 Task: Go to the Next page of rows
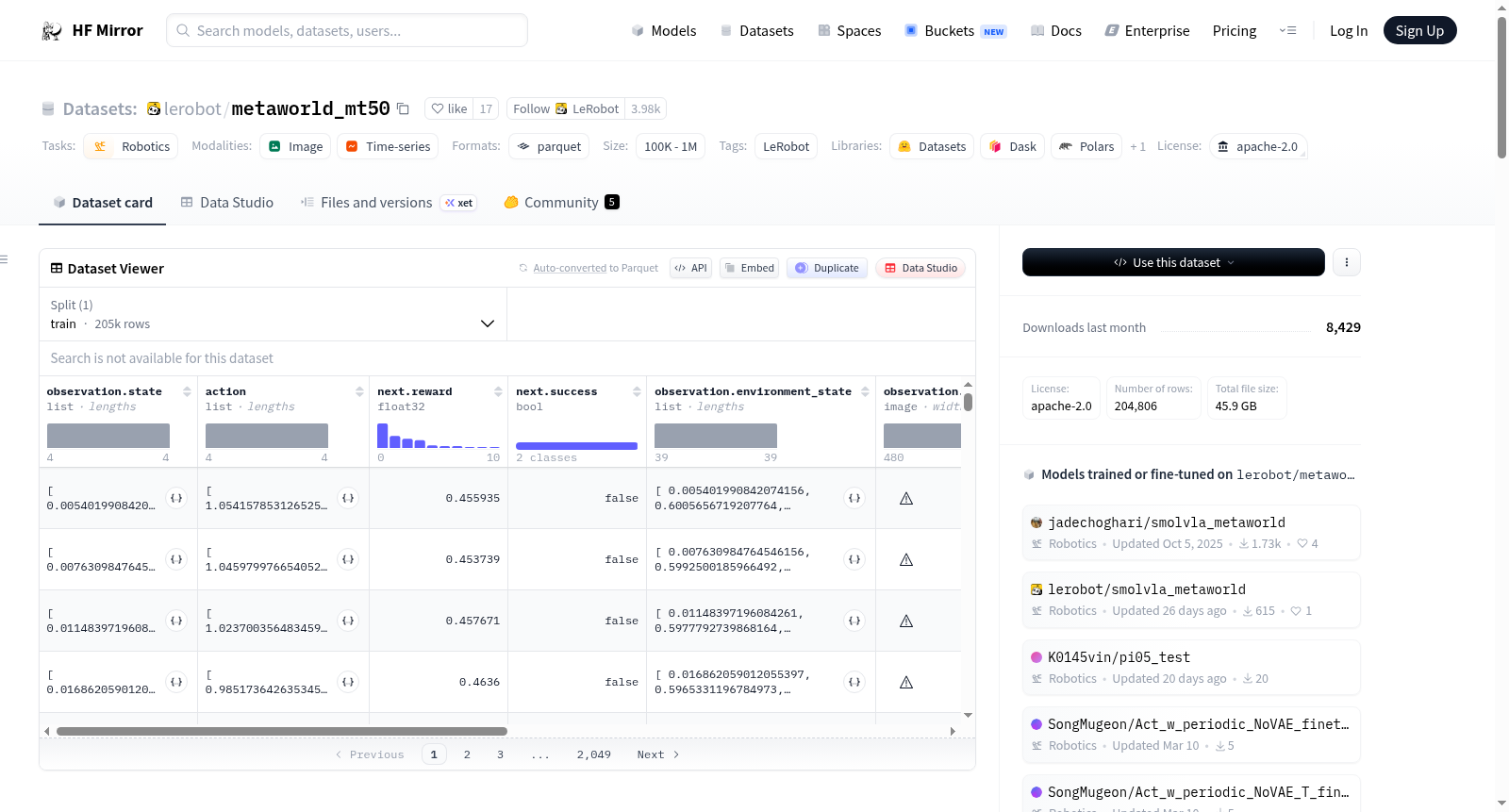click(658, 754)
